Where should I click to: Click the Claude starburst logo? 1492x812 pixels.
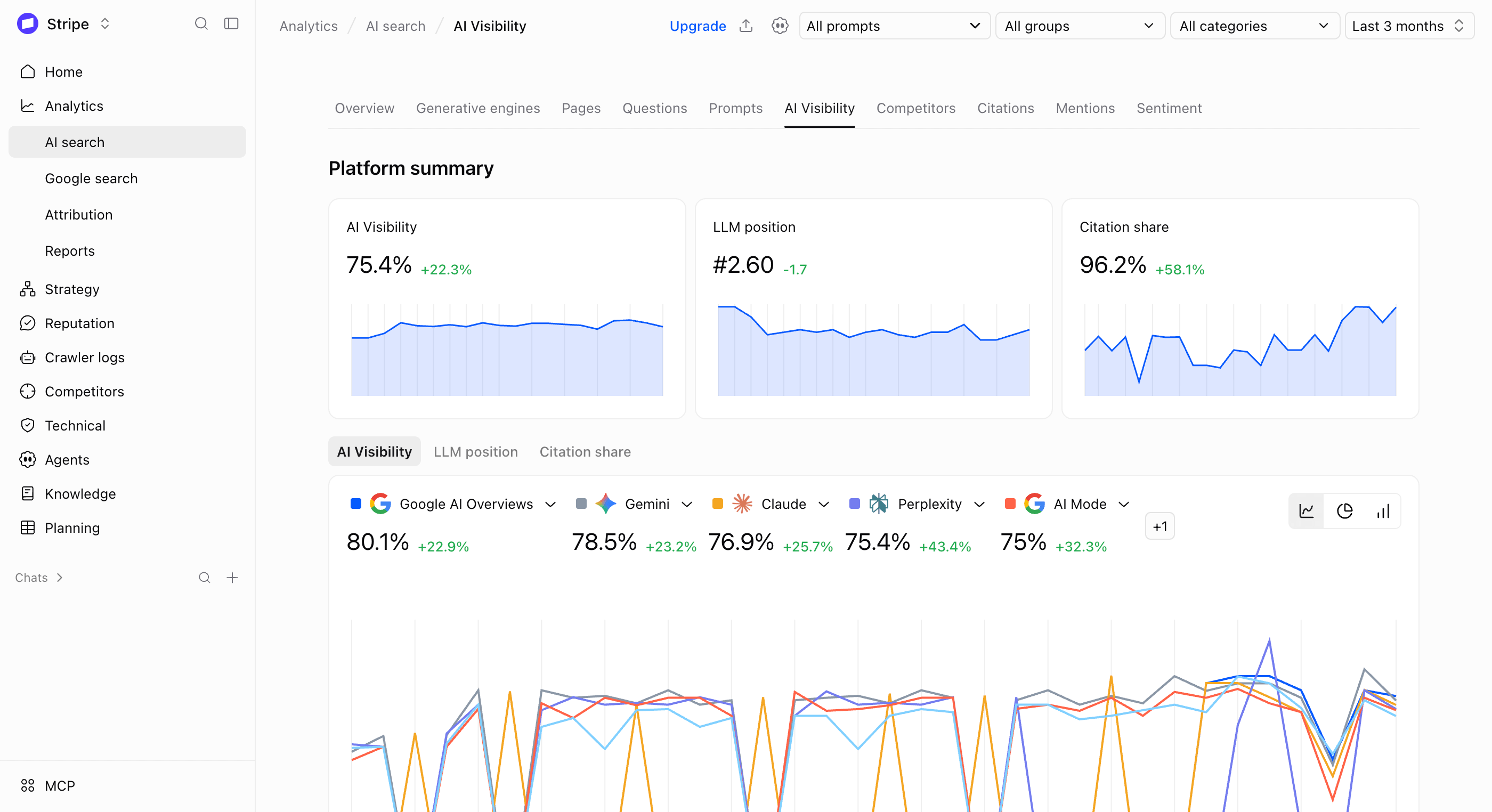click(742, 504)
